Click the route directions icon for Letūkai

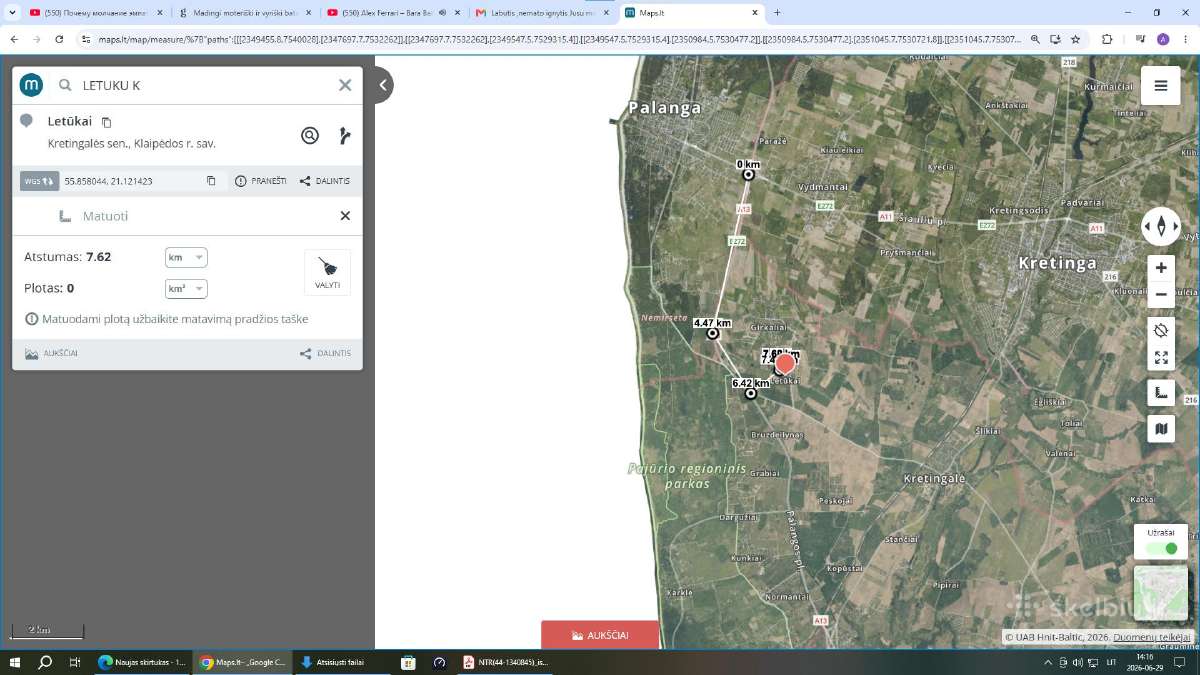(x=345, y=136)
